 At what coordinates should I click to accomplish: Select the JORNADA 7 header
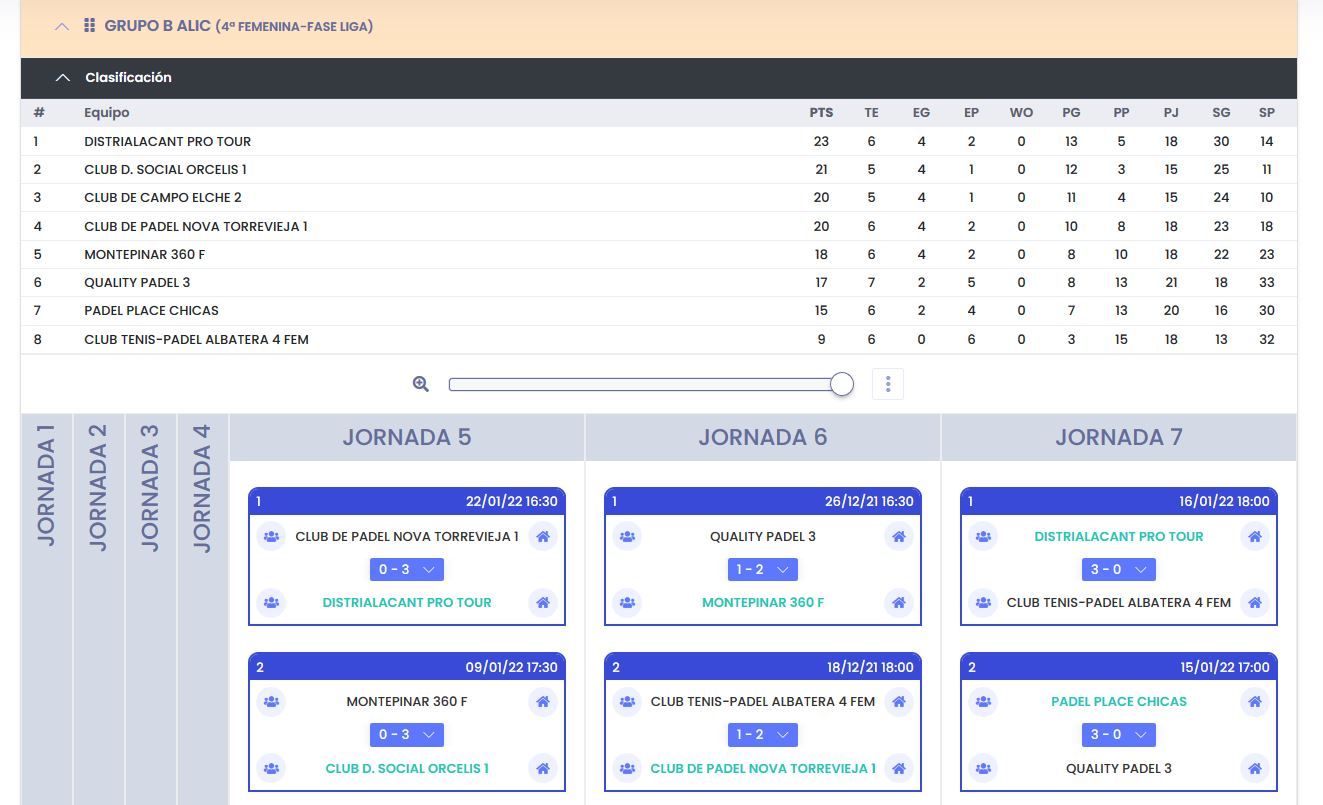tap(1119, 437)
